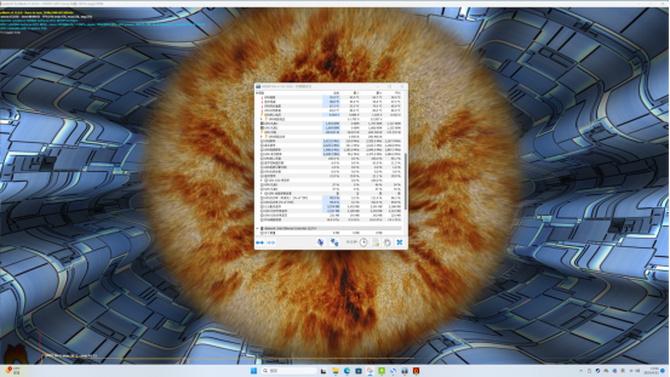Open the weather widget on the taskbar
This screenshot has width=670, height=377.
pos(13,371)
